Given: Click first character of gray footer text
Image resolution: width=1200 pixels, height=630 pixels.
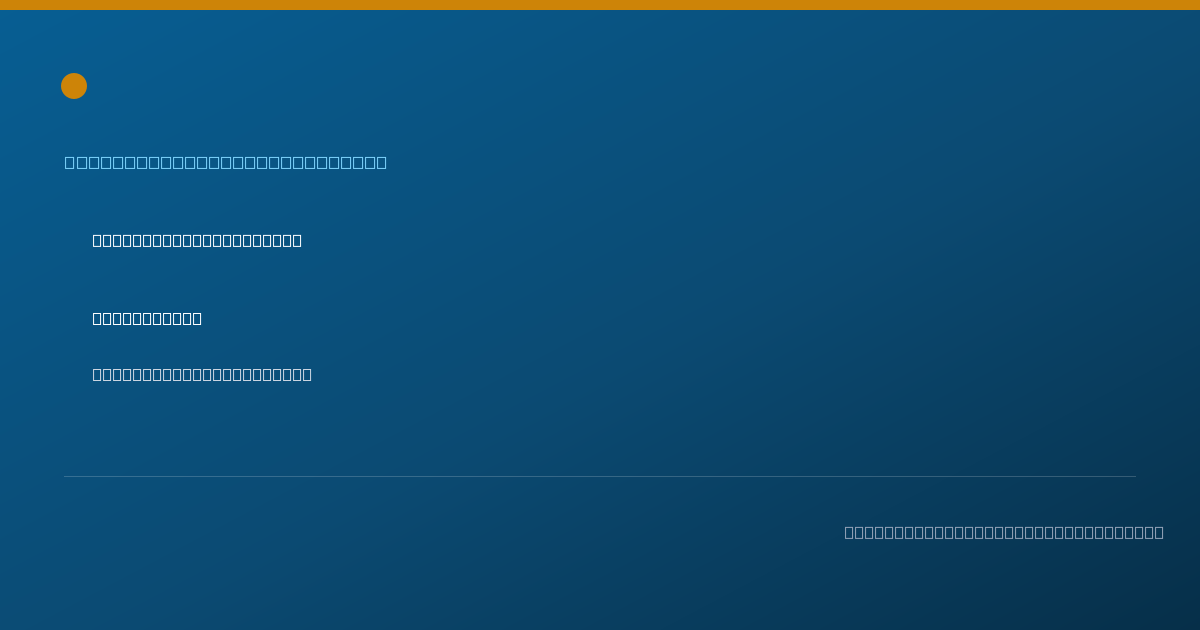Looking at the screenshot, I should tap(850, 532).
